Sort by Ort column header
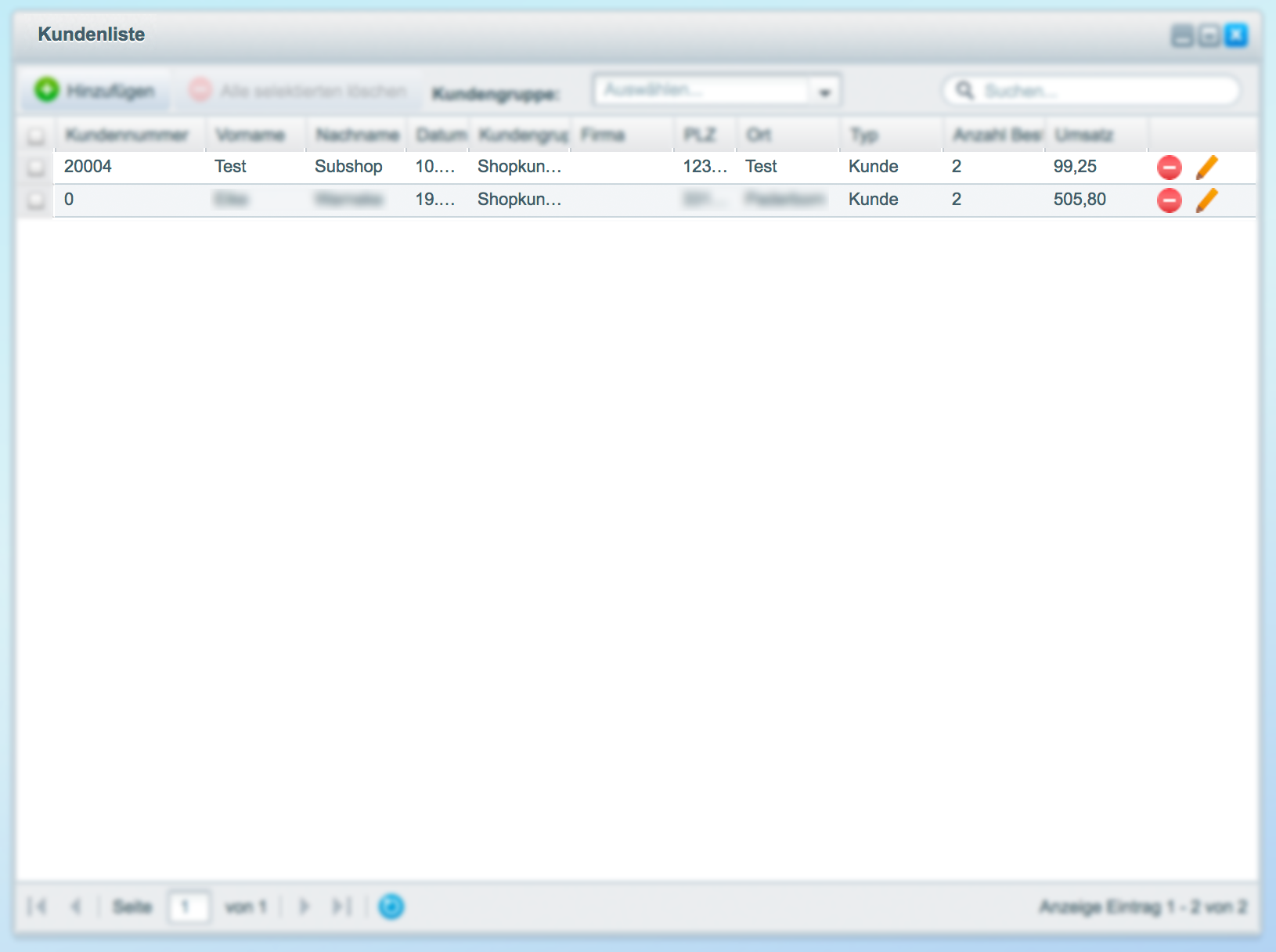1276x952 pixels. point(788,135)
